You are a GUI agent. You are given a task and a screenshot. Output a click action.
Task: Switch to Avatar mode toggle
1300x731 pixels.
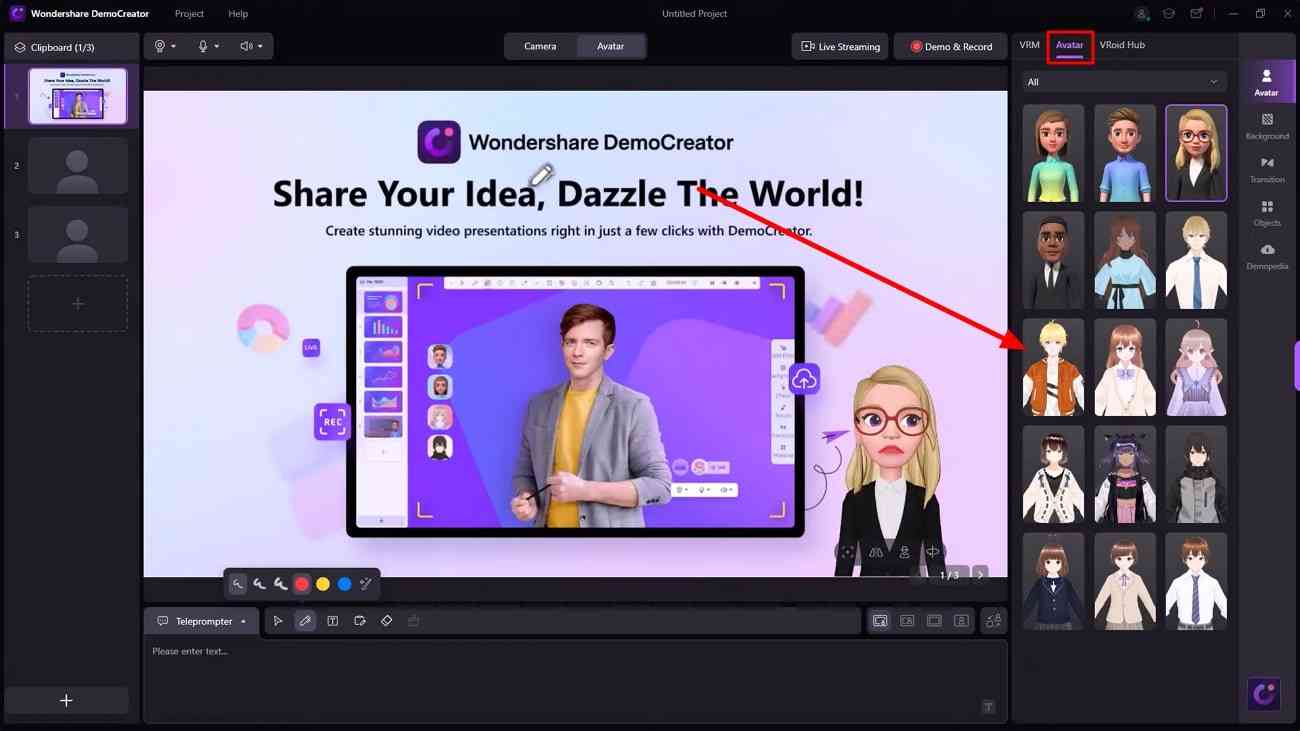[x=610, y=46]
